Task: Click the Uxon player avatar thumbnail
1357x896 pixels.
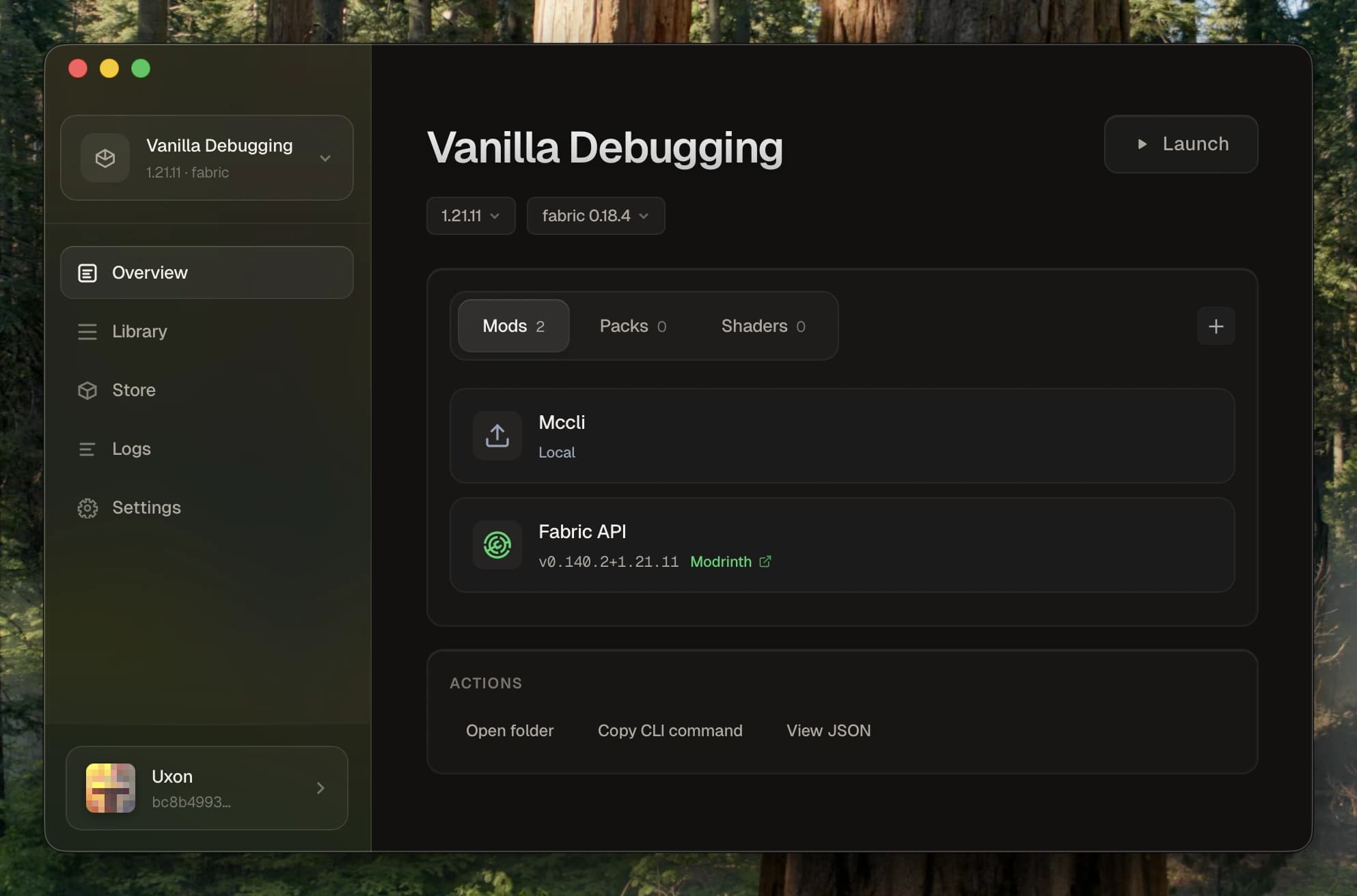Action: (110, 788)
